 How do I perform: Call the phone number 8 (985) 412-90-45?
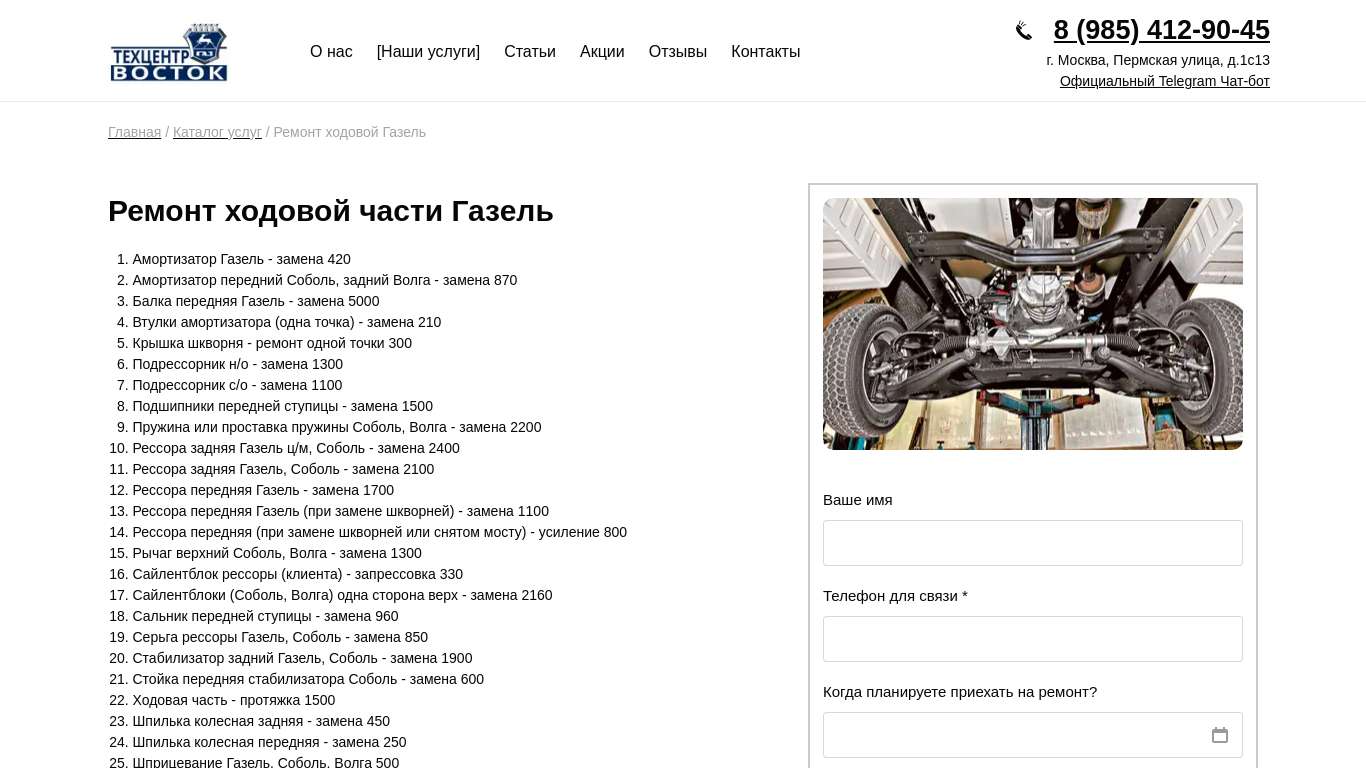point(1161,30)
